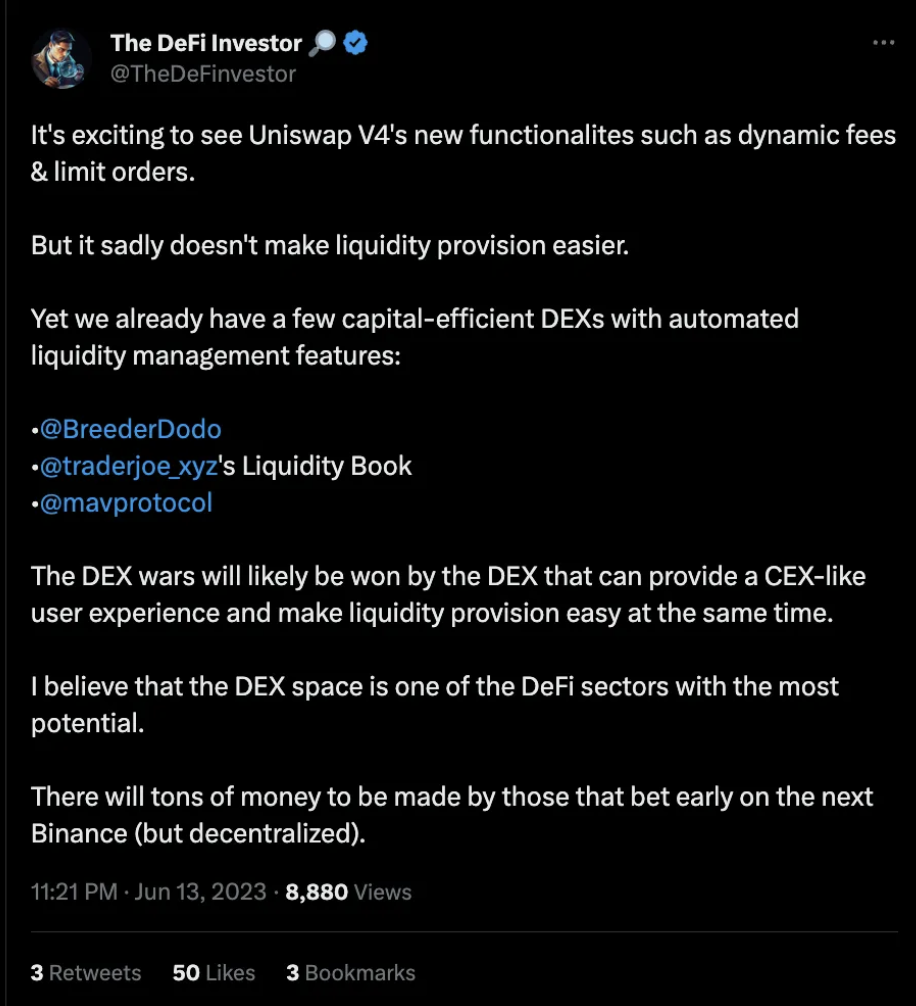Open the three-dot more options menu
Screen dimensions: 916x1006
tap(883, 43)
